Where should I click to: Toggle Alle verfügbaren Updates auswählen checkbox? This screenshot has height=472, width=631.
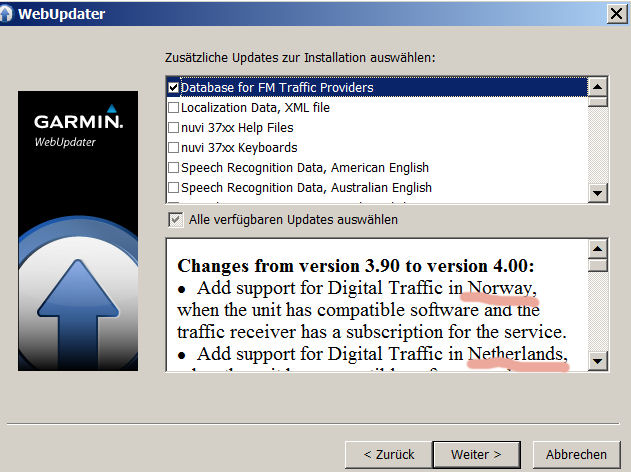point(175,220)
